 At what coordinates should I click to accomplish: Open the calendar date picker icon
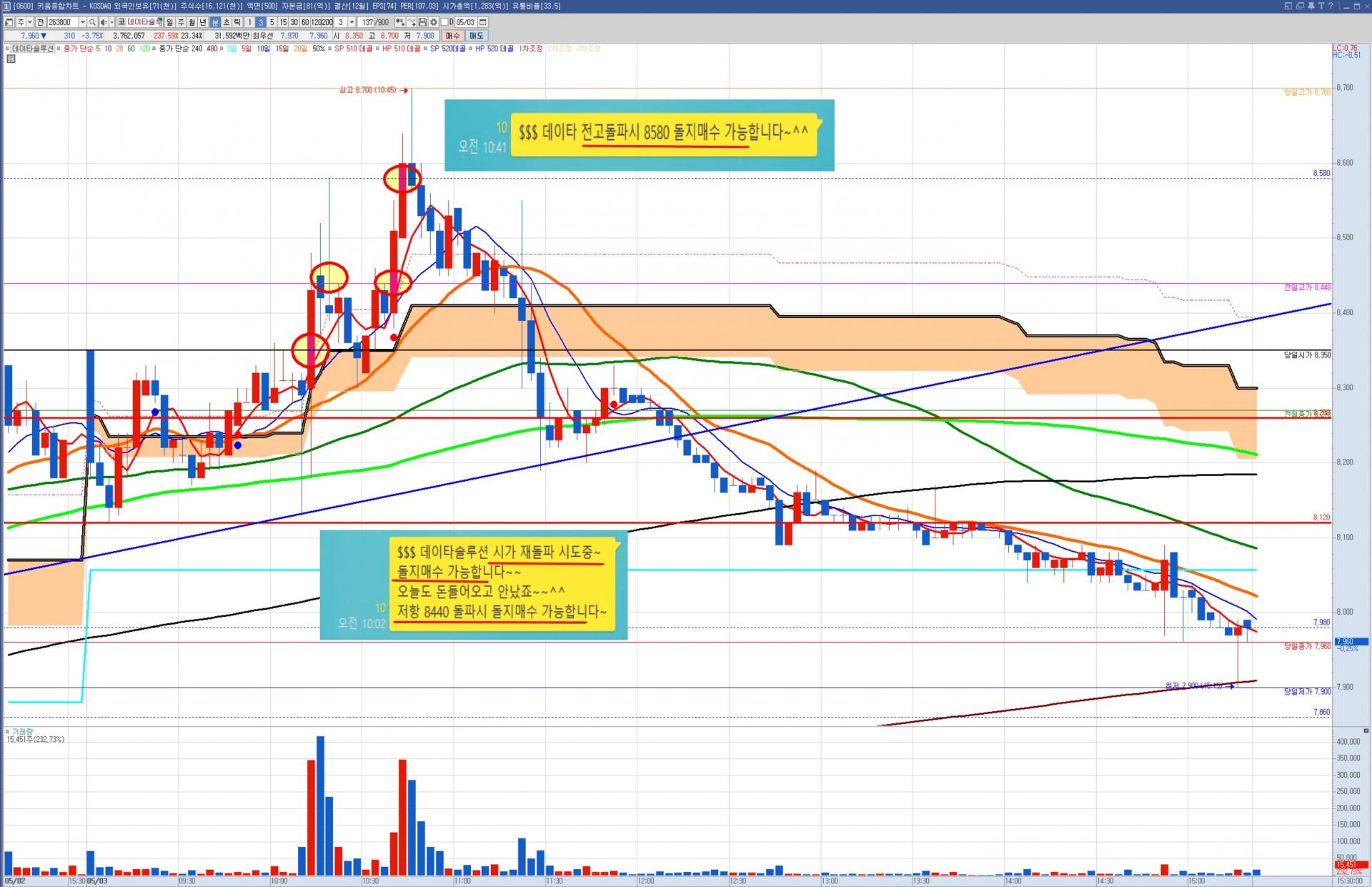pos(483,22)
